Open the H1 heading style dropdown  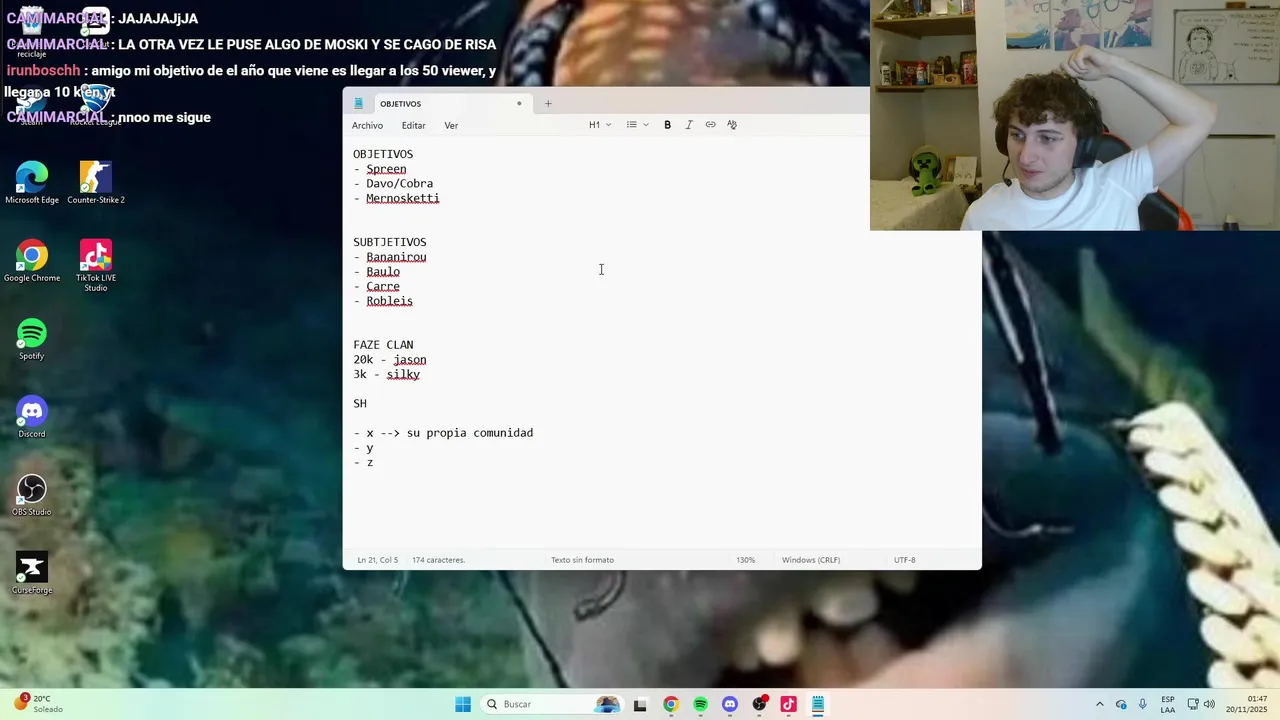coord(600,125)
